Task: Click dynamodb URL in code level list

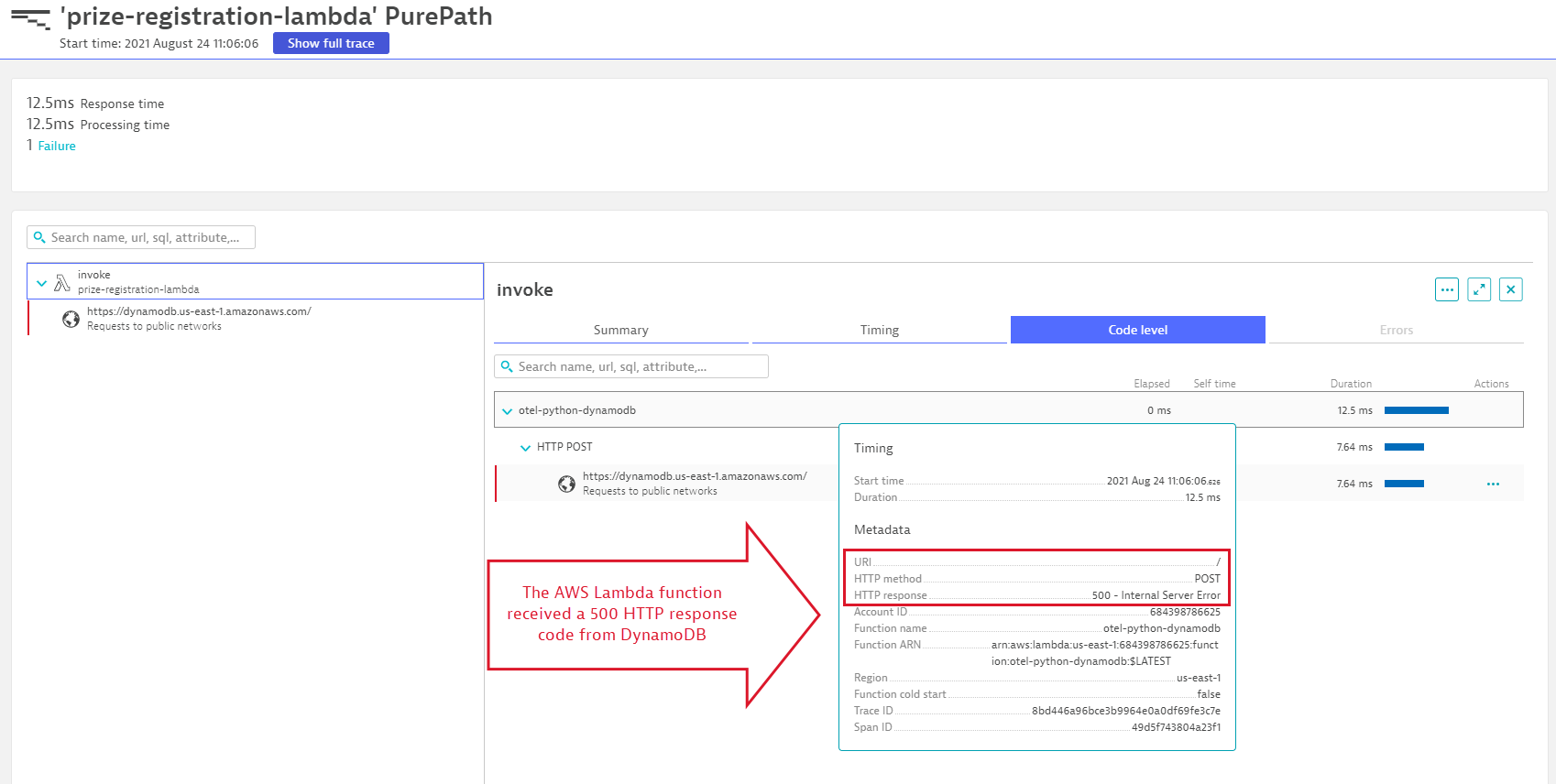Action: click(695, 476)
